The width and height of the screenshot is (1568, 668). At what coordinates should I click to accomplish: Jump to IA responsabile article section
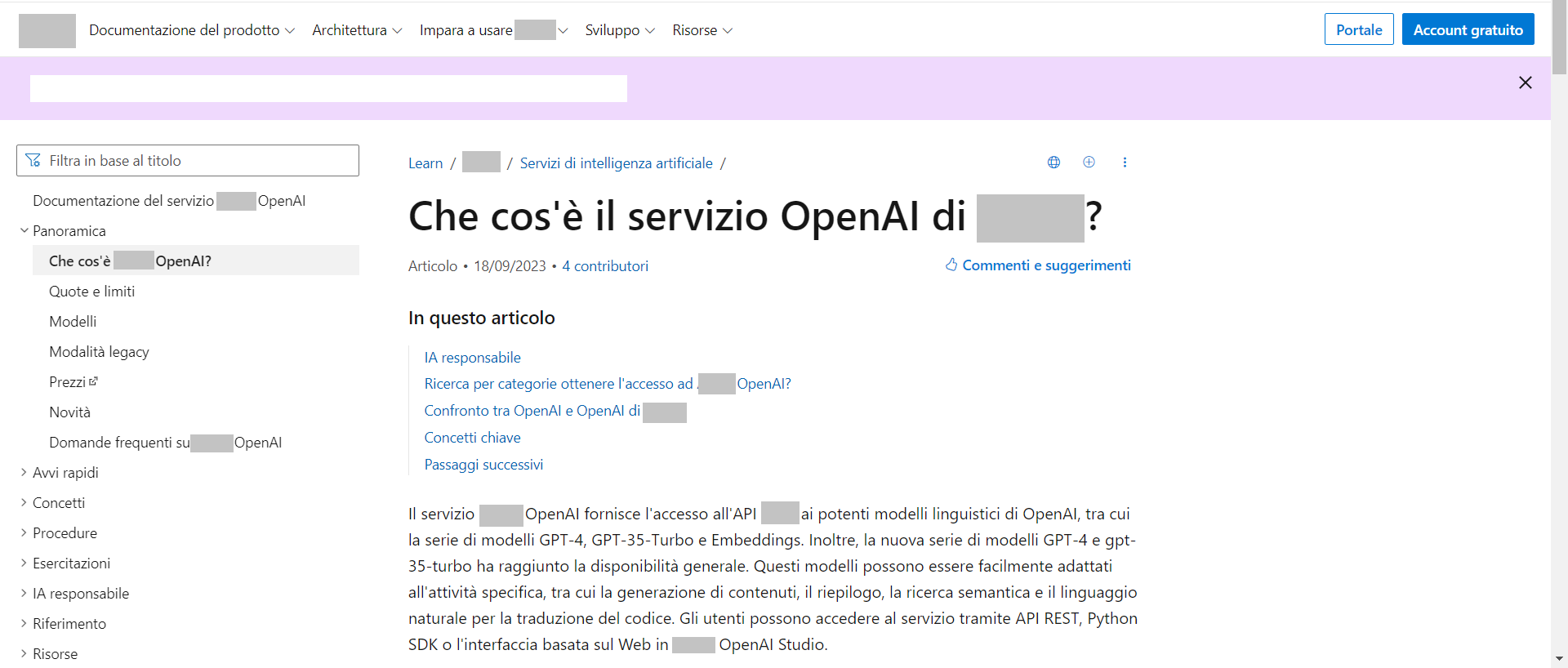tap(472, 358)
